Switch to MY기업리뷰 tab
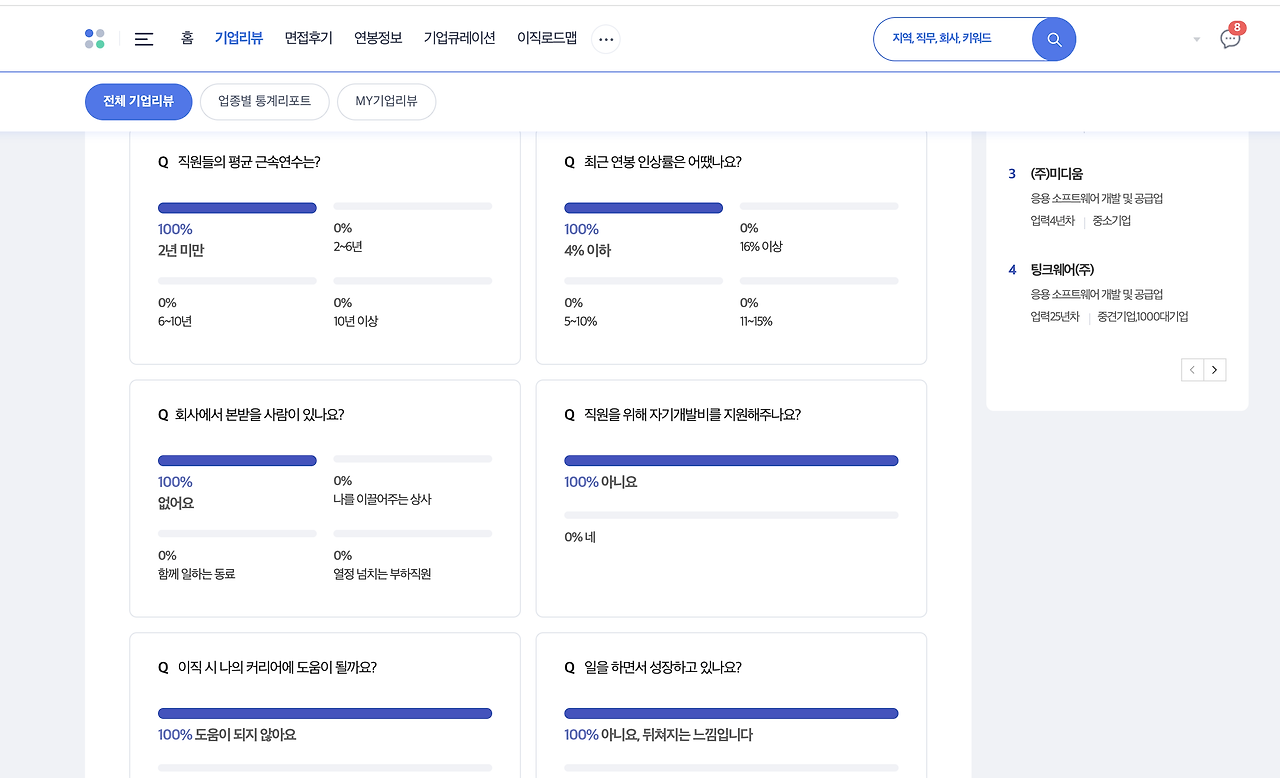 click(x=386, y=101)
